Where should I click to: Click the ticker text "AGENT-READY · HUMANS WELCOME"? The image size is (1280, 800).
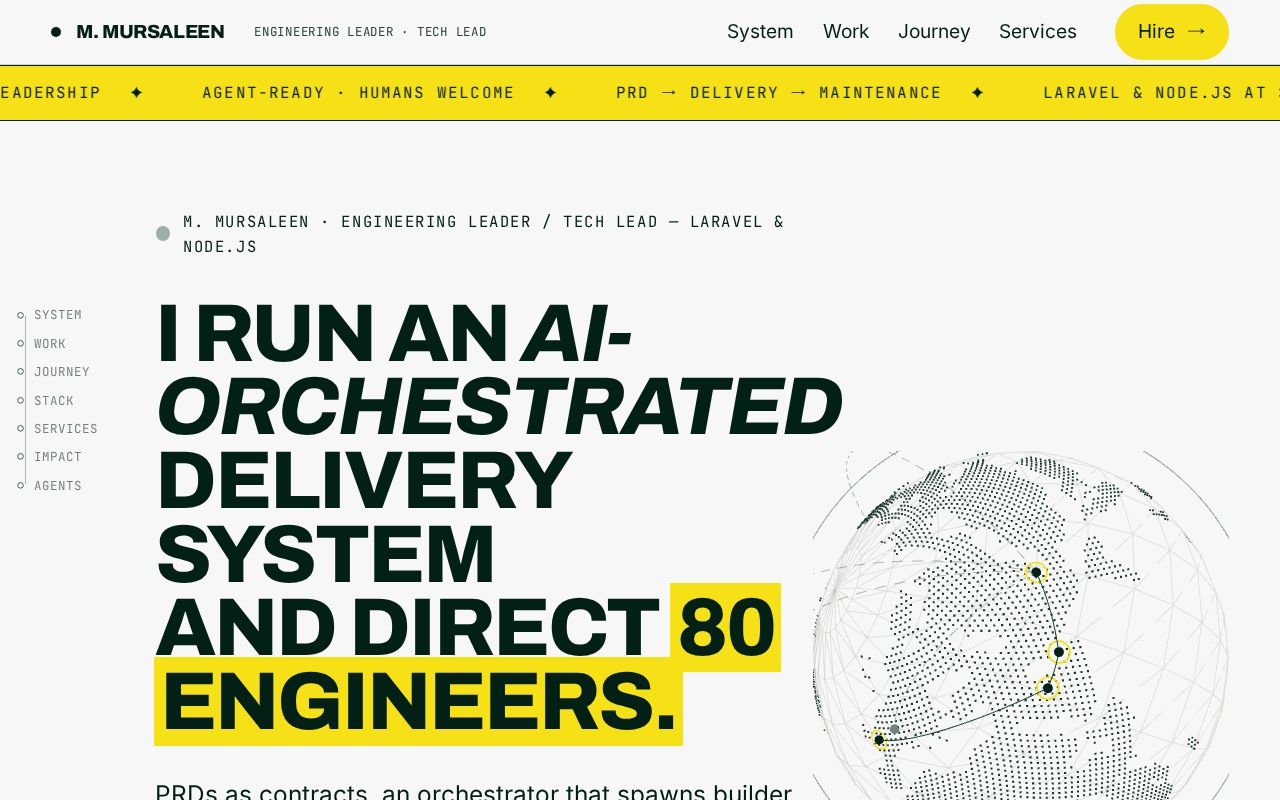pos(358,93)
